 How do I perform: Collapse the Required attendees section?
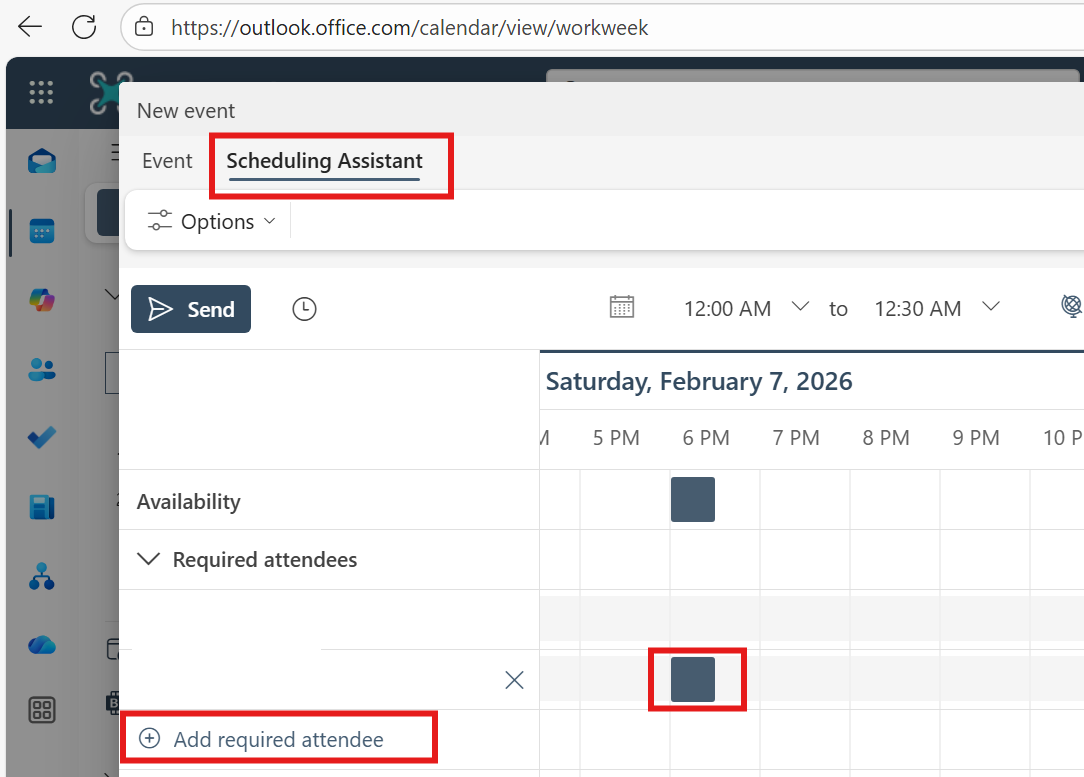click(x=149, y=559)
